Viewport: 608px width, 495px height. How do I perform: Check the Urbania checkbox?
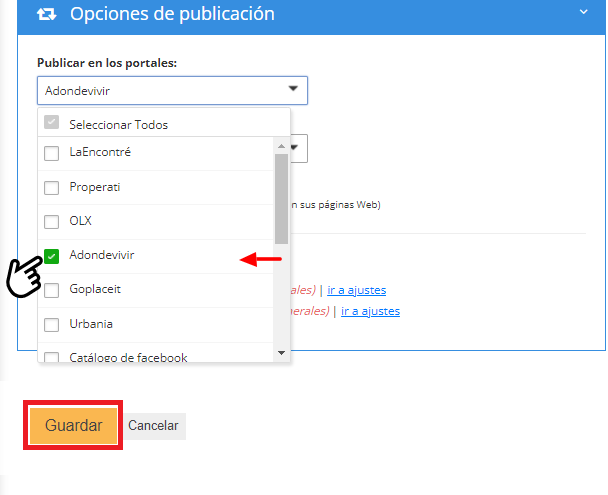pyautogui.click(x=52, y=324)
